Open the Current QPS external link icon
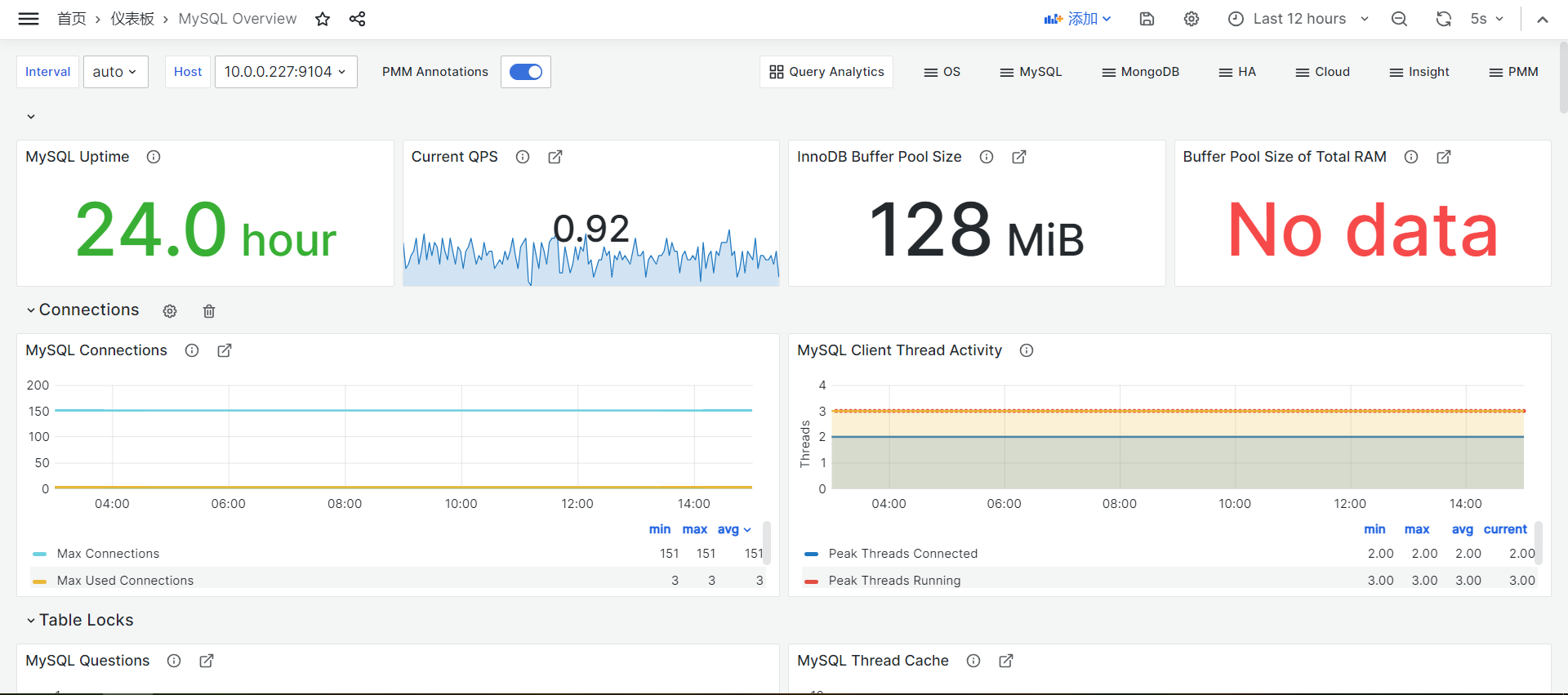This screenshot has width=1568, height=695. [555, 157]
